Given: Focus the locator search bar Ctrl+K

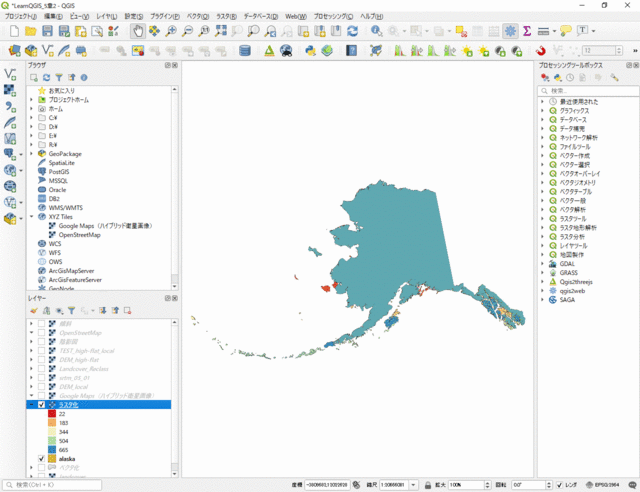Looking at the screenshot, I should click(52, 485).
